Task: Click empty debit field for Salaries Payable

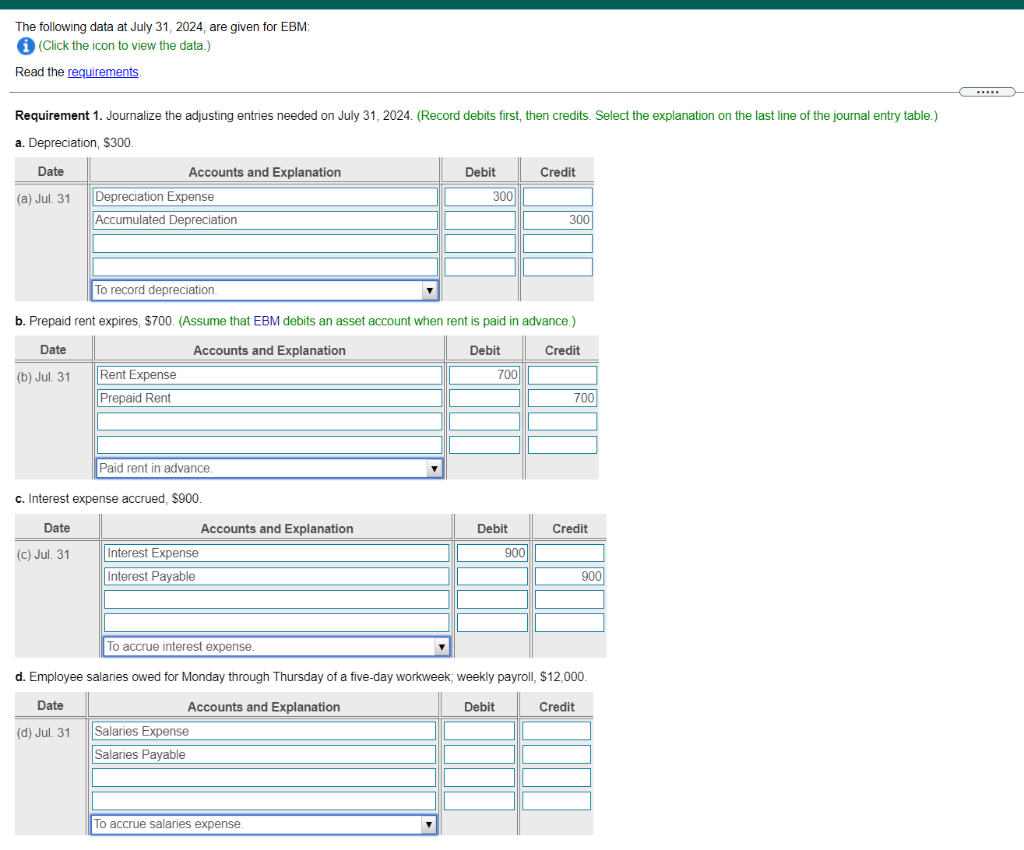Action: [479, 755]
